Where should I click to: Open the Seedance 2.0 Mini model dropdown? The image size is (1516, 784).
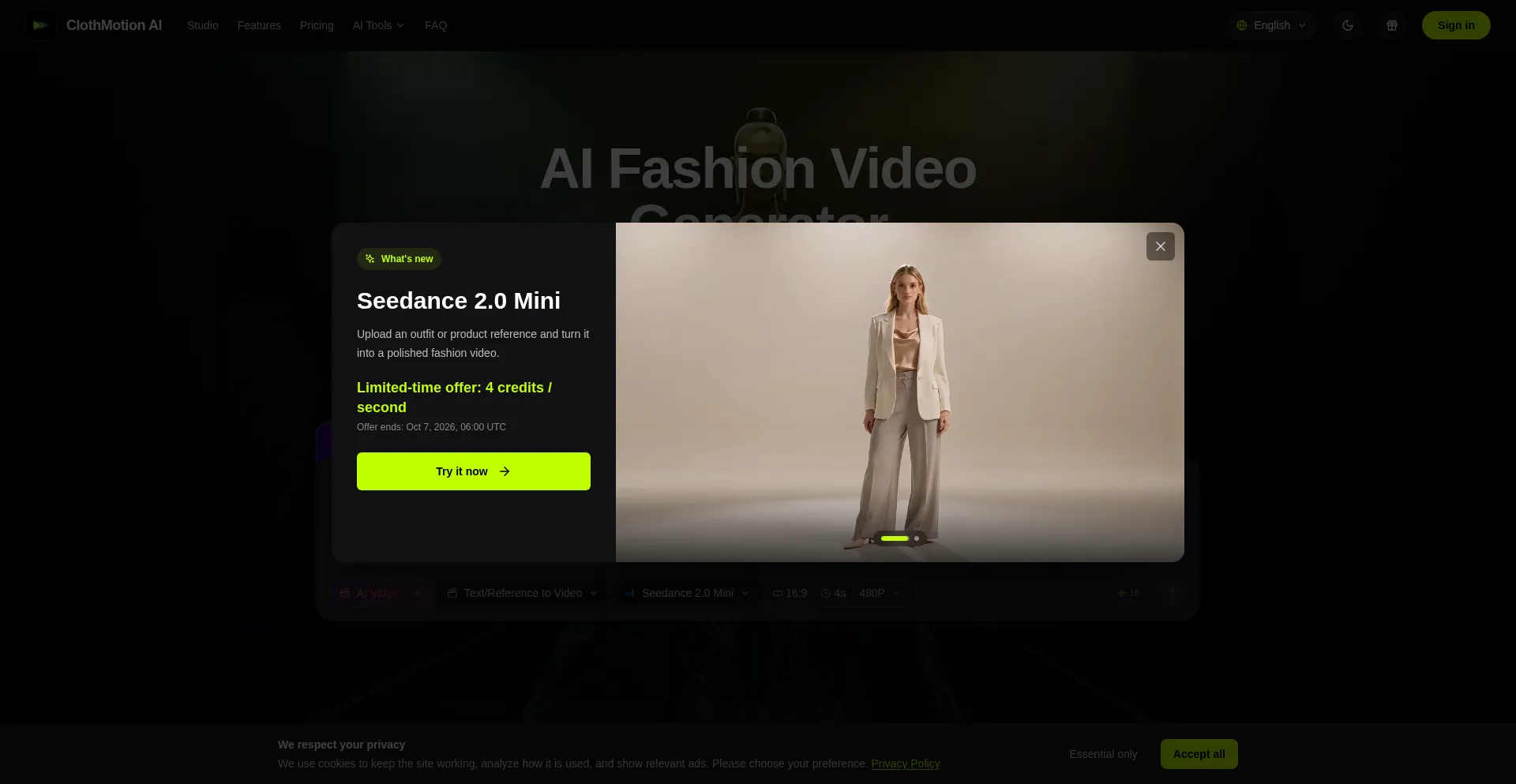[687, 593]
